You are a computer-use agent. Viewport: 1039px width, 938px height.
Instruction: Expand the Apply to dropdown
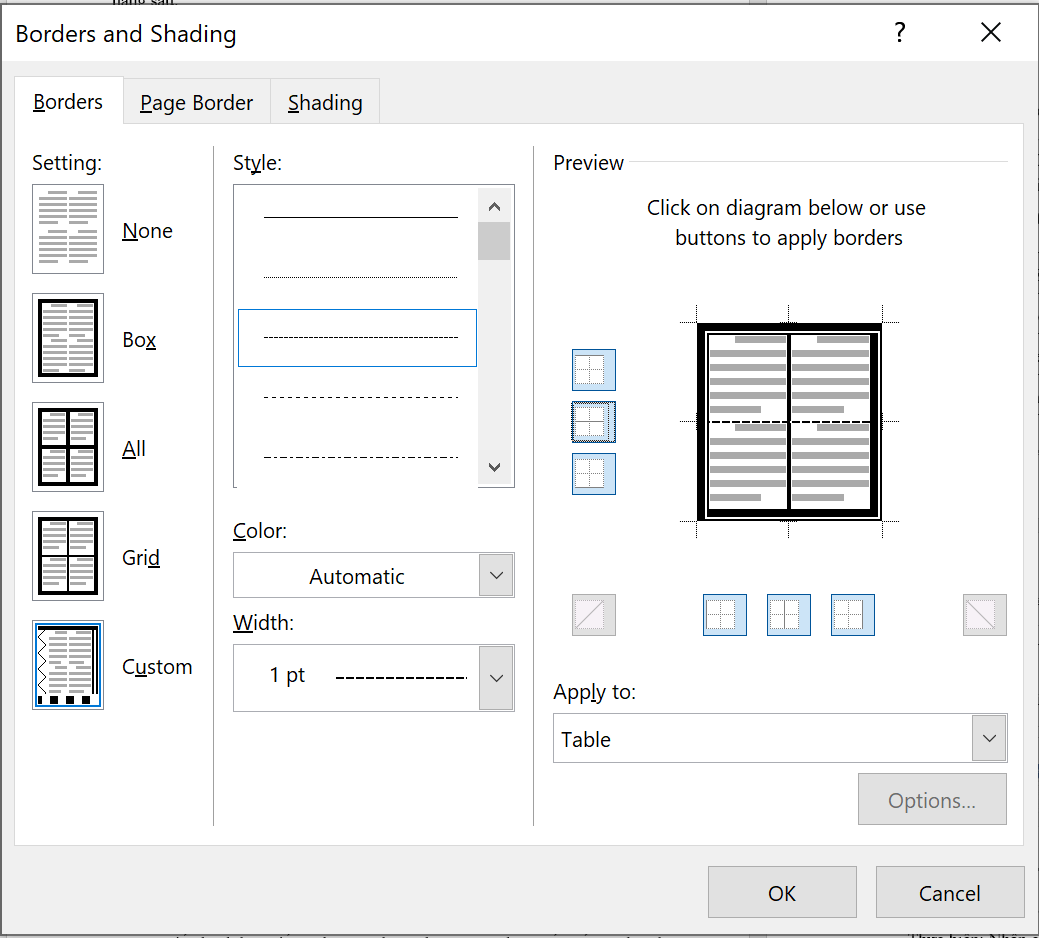click(989, 738)
